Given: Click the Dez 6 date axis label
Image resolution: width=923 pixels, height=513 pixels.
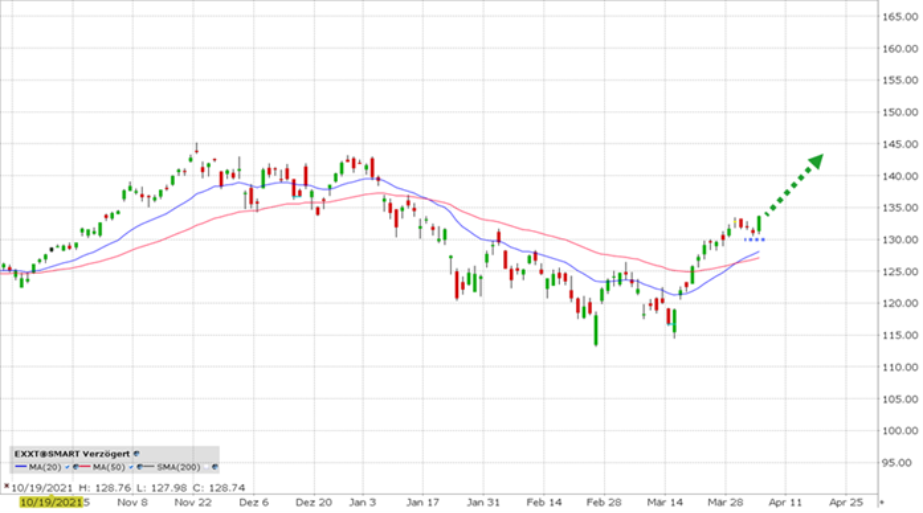Looking at the screenshot, I should (x=254, y=502).
